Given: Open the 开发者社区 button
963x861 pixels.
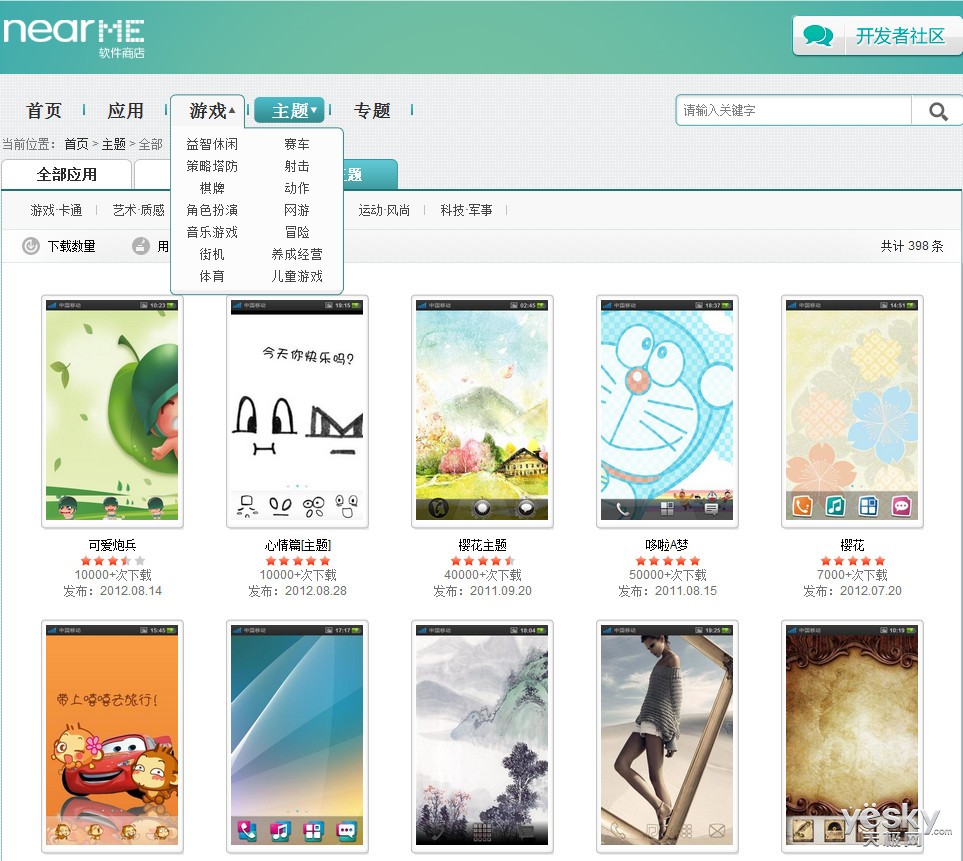Looking at the screenshot, I should pos(878,36).
